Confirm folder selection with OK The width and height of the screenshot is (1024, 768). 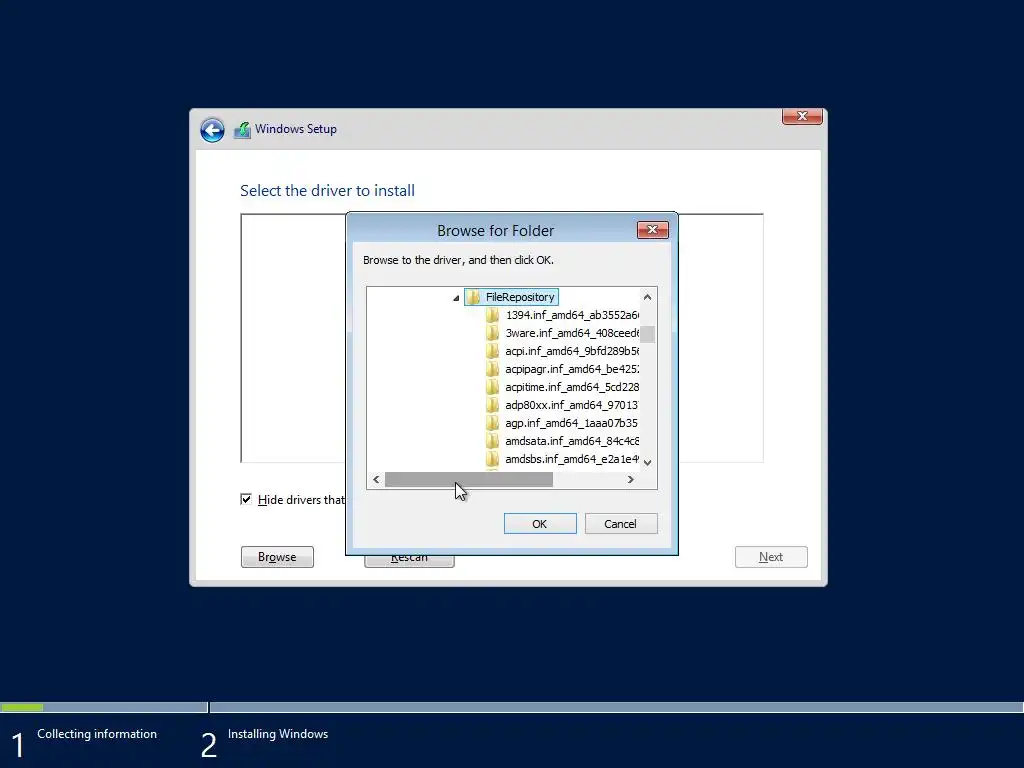point(540,524)
